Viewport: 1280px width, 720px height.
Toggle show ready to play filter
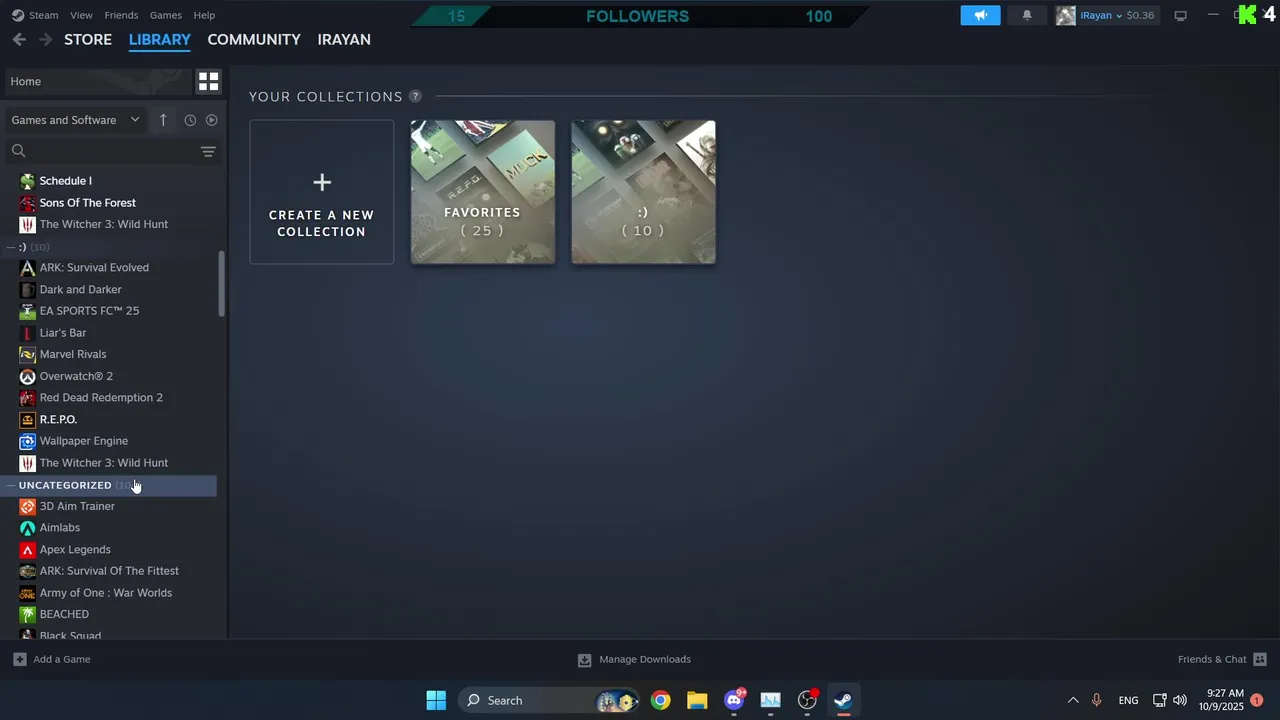tap(211, 120)
